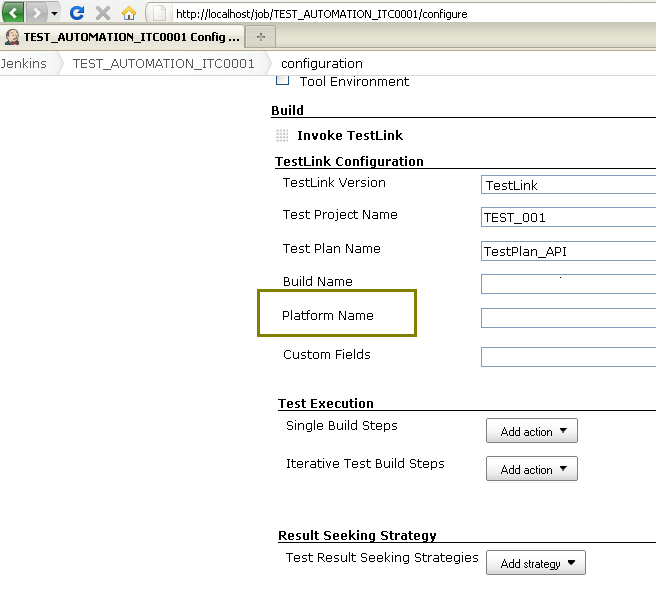
Task: Open the TestLink Version combo box
Action: coord(568,185)
